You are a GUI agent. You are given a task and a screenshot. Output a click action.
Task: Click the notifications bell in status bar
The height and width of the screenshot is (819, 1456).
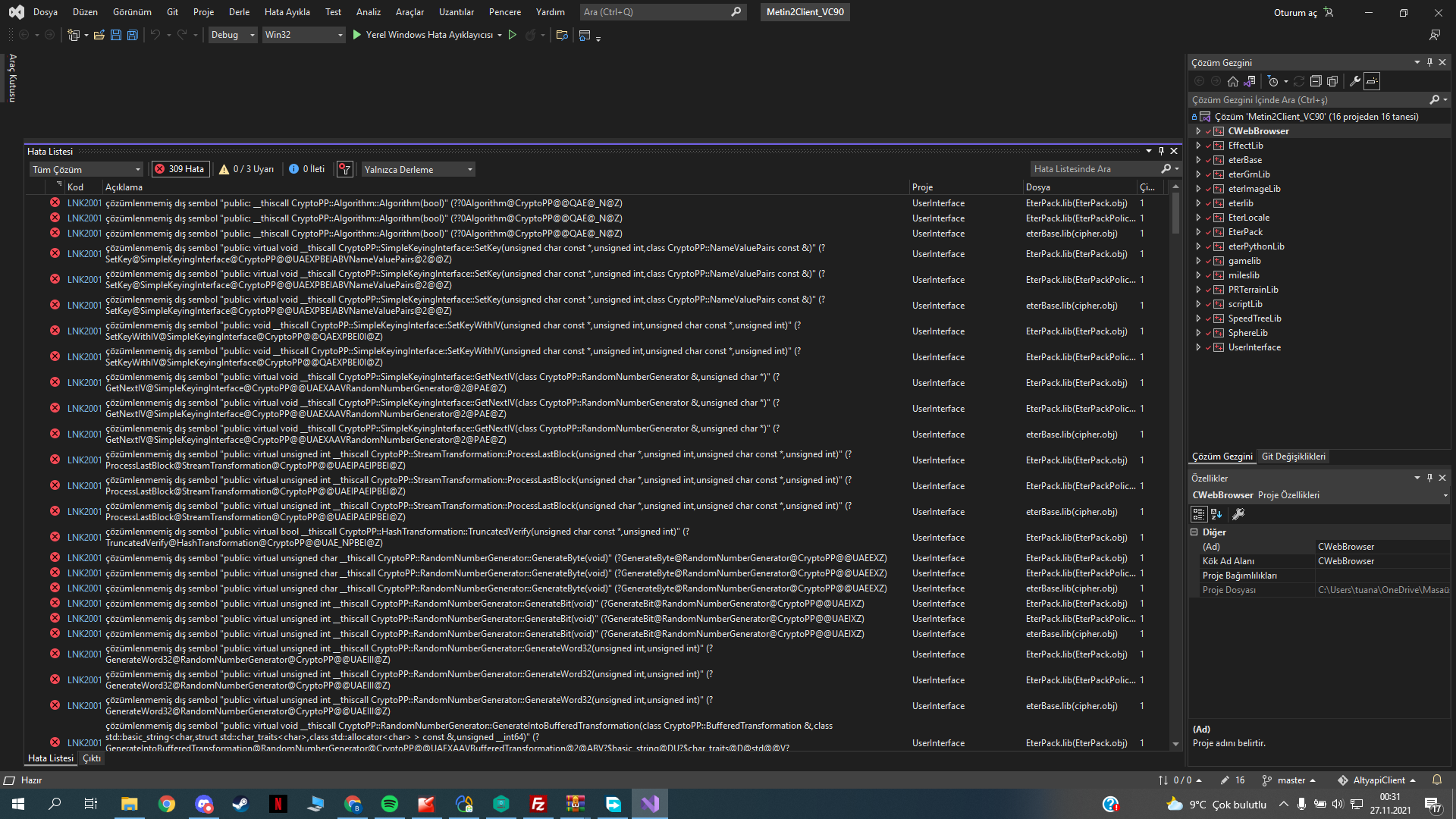(1437, 780)
